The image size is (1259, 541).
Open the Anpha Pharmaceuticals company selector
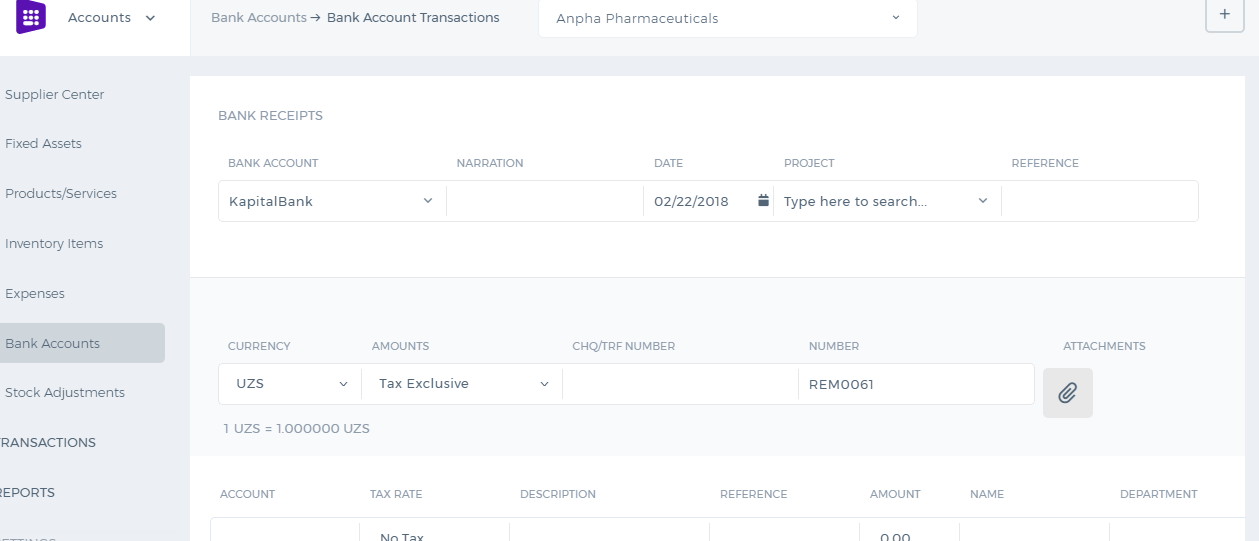click(728, 18)
